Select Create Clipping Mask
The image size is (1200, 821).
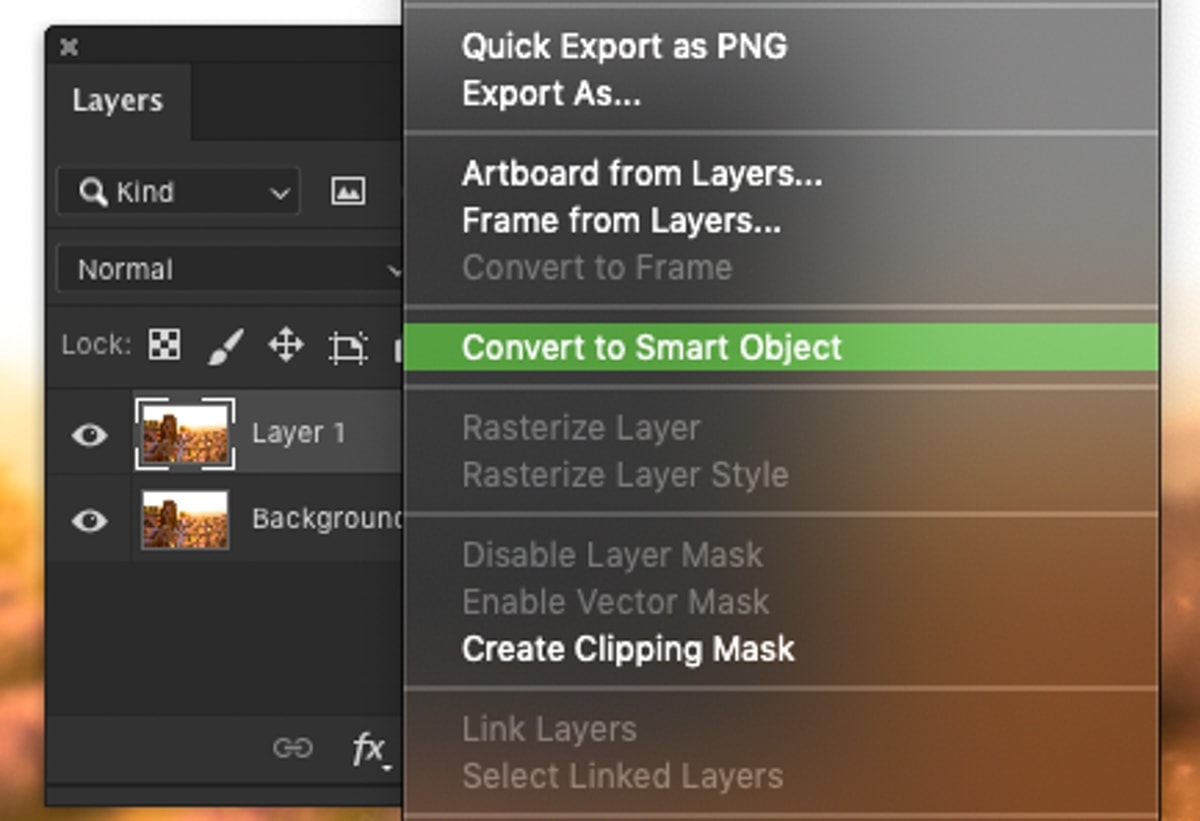(628, 649)
